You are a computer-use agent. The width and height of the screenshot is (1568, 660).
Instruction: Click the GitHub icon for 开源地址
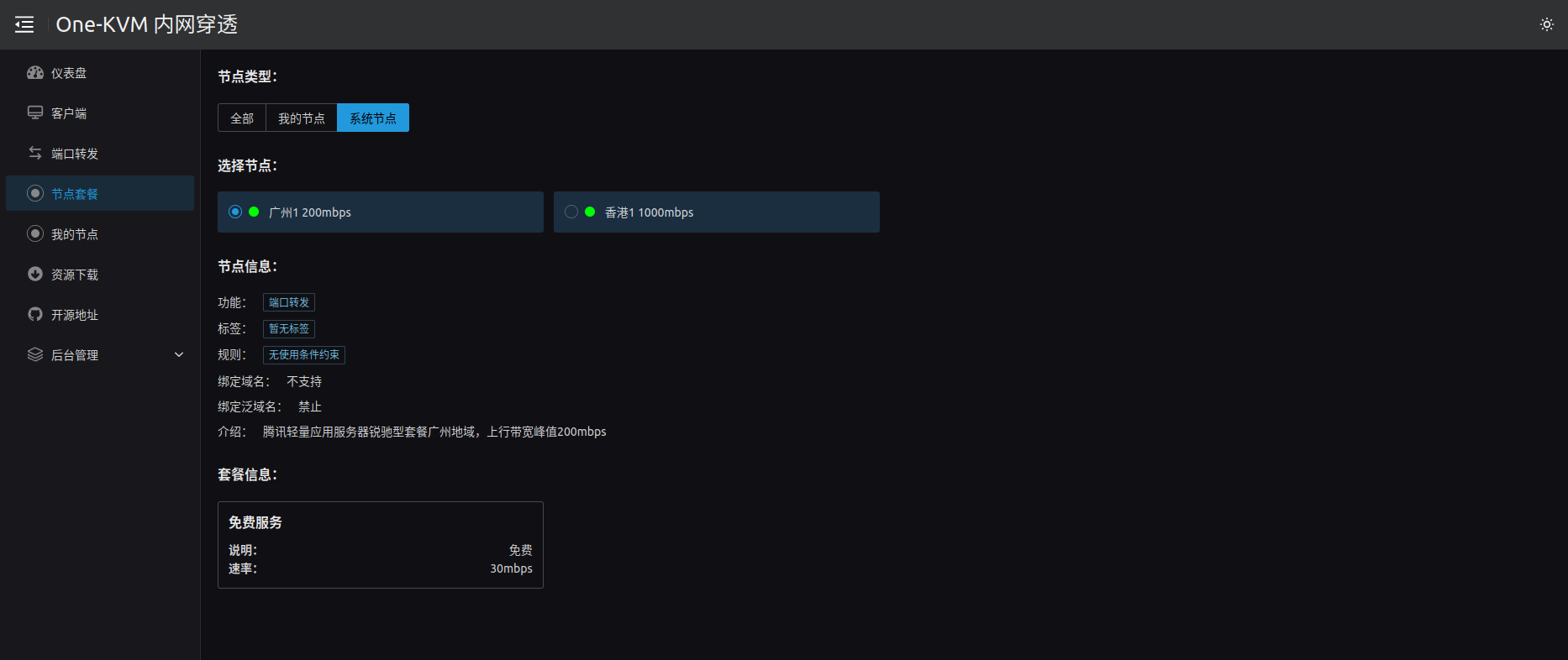[x=35, y=315]
